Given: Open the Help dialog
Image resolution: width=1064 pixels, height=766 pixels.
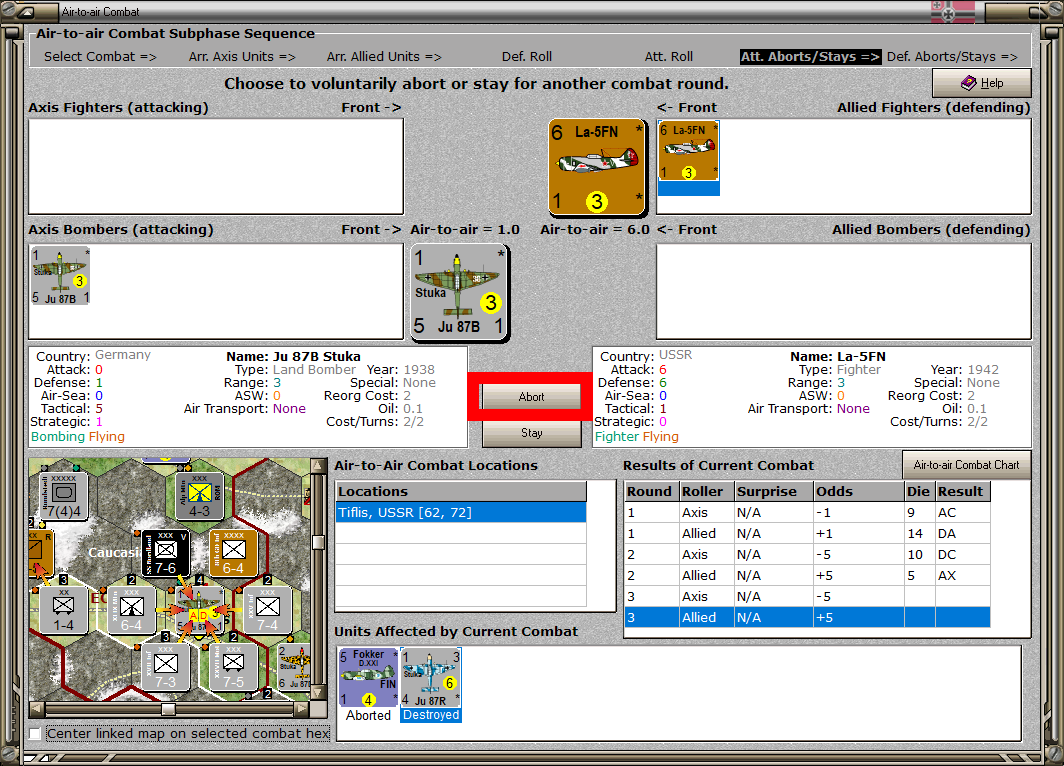Looking at the screenshot, I should coord(982,83).
